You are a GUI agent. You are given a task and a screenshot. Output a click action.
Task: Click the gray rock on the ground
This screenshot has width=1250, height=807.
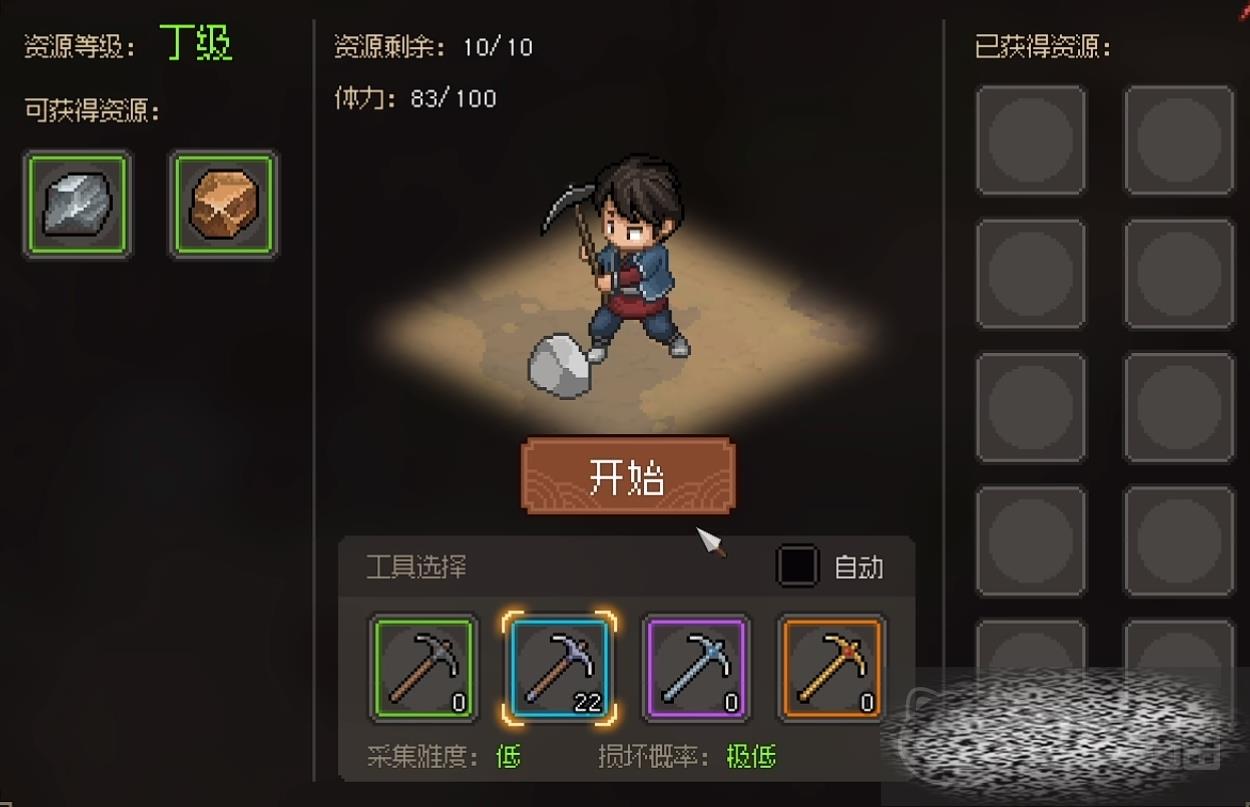pos(561,366)
